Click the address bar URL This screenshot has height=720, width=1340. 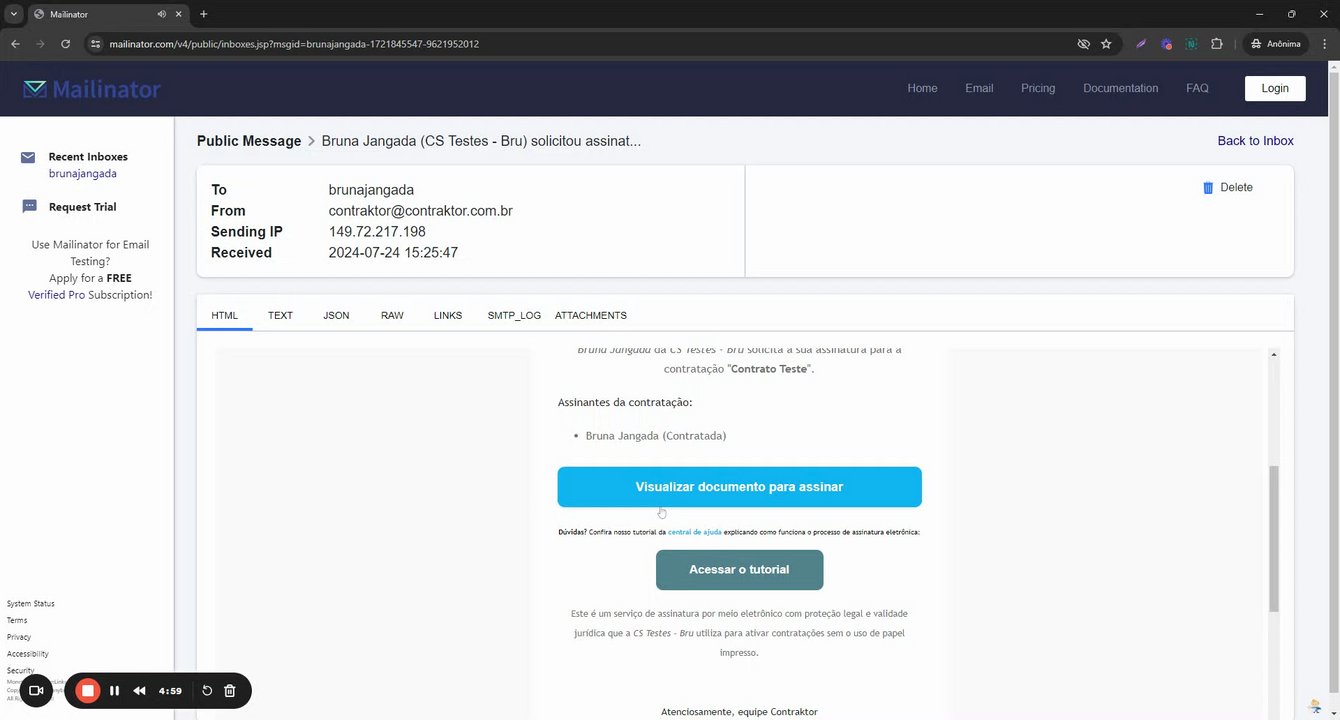(x=294, y=44)
